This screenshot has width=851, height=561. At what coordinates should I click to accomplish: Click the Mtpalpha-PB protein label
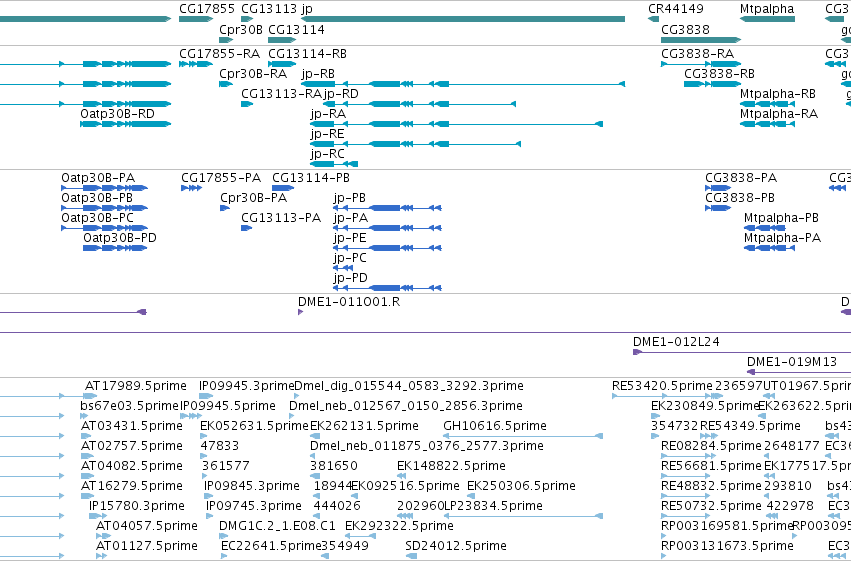[781, 218]
